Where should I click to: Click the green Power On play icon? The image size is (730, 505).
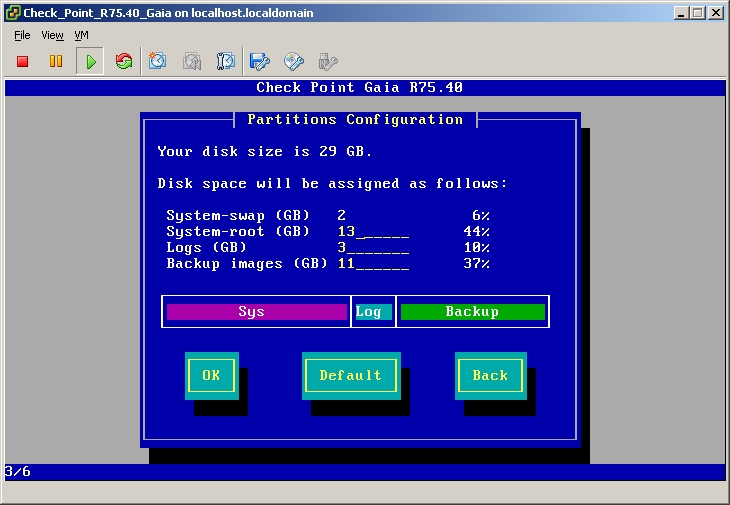coord(91,61)
